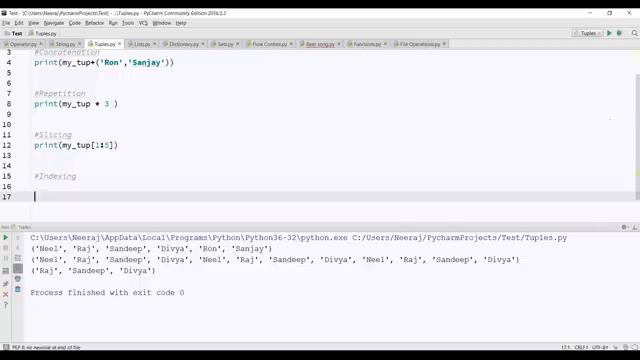Open File menu
Viewport: 640px width, 360px height.
click(x=6, y=23)
